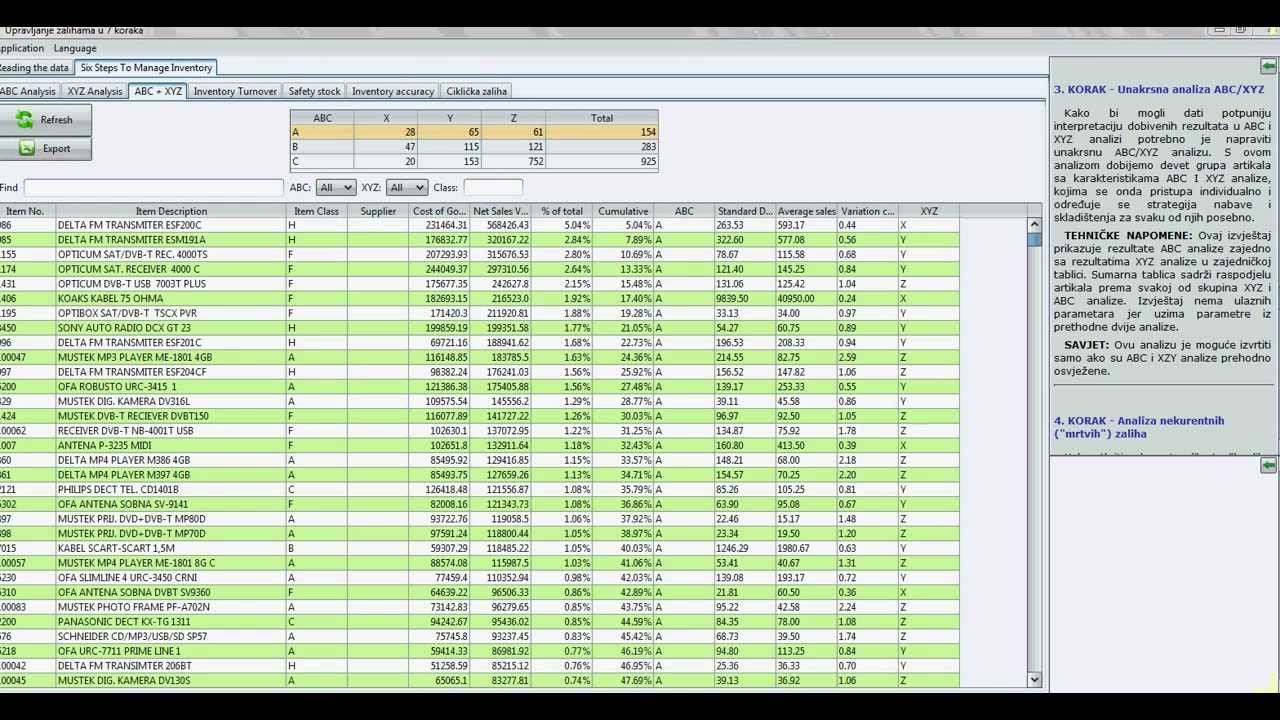Viewport: 1280px width, 720px height.
Task: Sort by Item Description column header
Action: (x=171, y=211)
